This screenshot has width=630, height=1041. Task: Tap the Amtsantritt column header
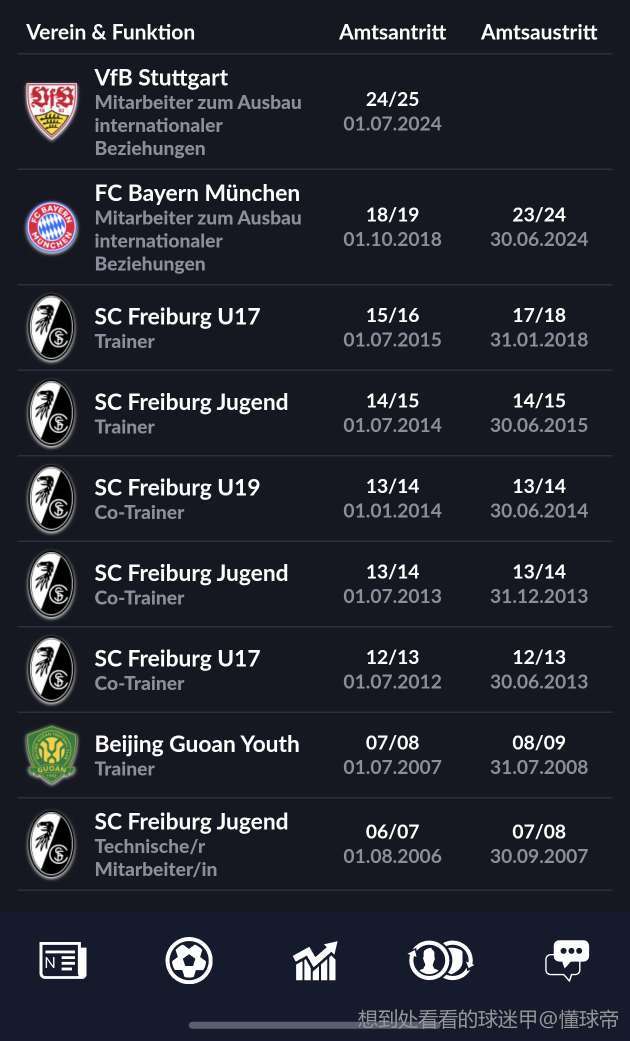tap(392, 32)
